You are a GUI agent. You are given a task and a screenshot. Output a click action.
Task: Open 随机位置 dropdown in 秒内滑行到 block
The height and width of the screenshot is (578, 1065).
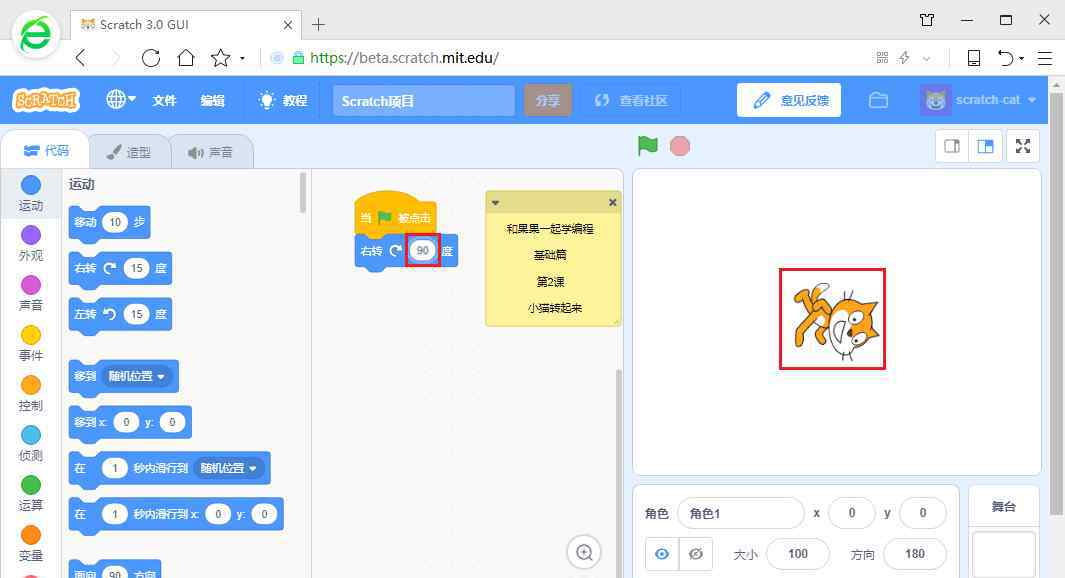coord(228,468)
